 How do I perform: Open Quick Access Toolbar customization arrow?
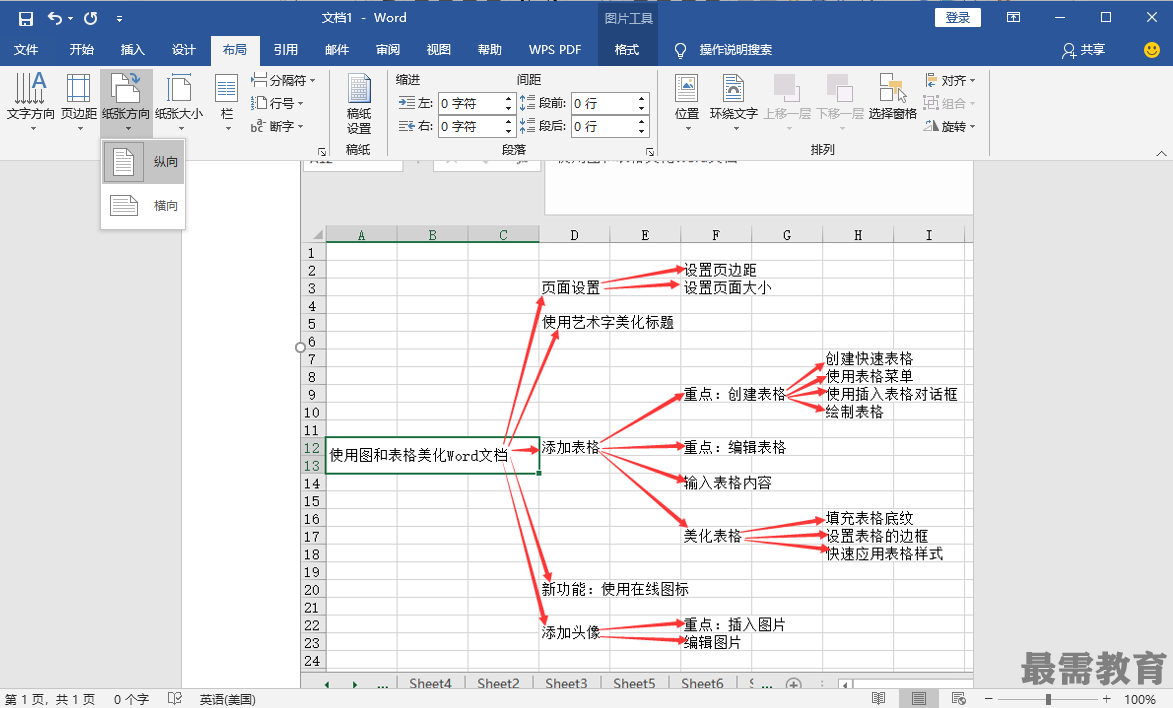(x=119, y=19)
